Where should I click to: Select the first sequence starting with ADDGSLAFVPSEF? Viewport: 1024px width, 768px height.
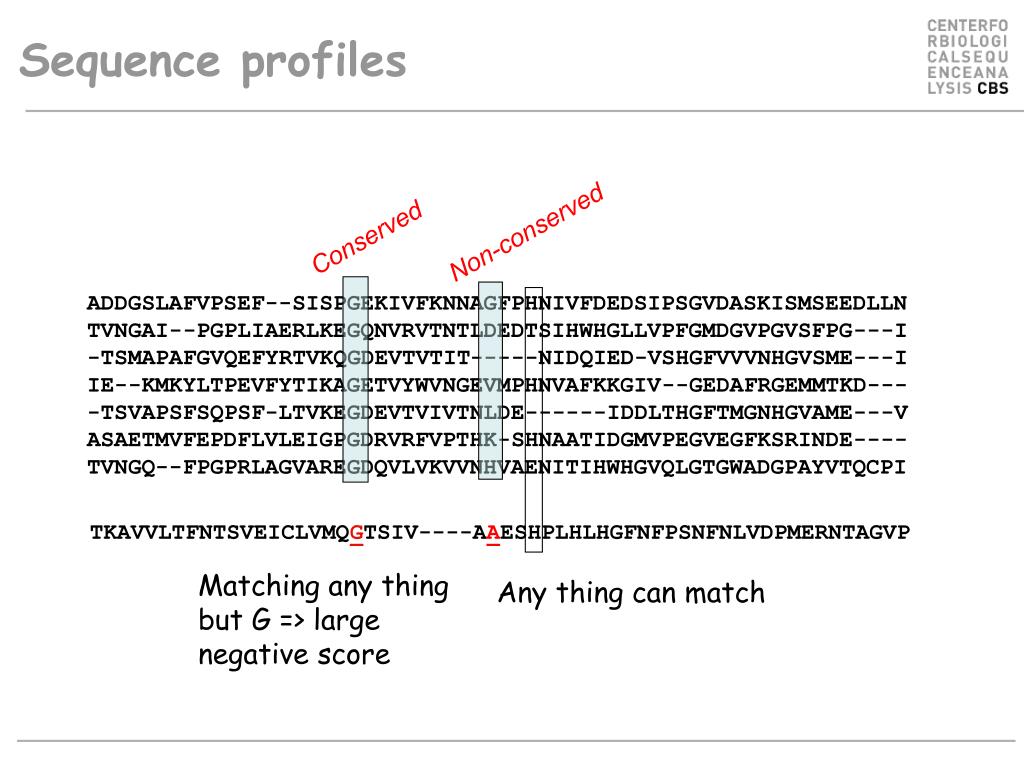click(x=496, y=303)
